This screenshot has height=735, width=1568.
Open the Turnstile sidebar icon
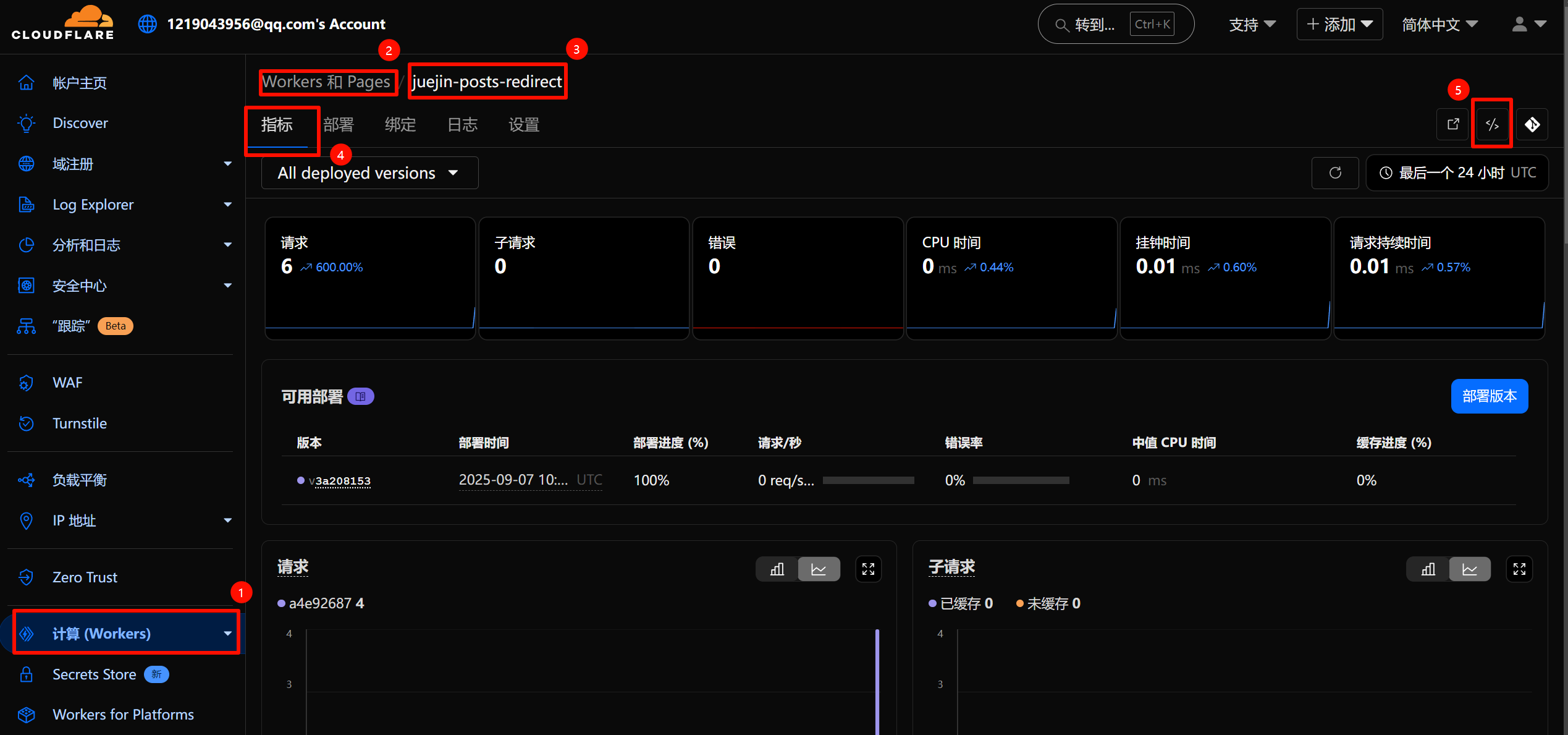26,423
